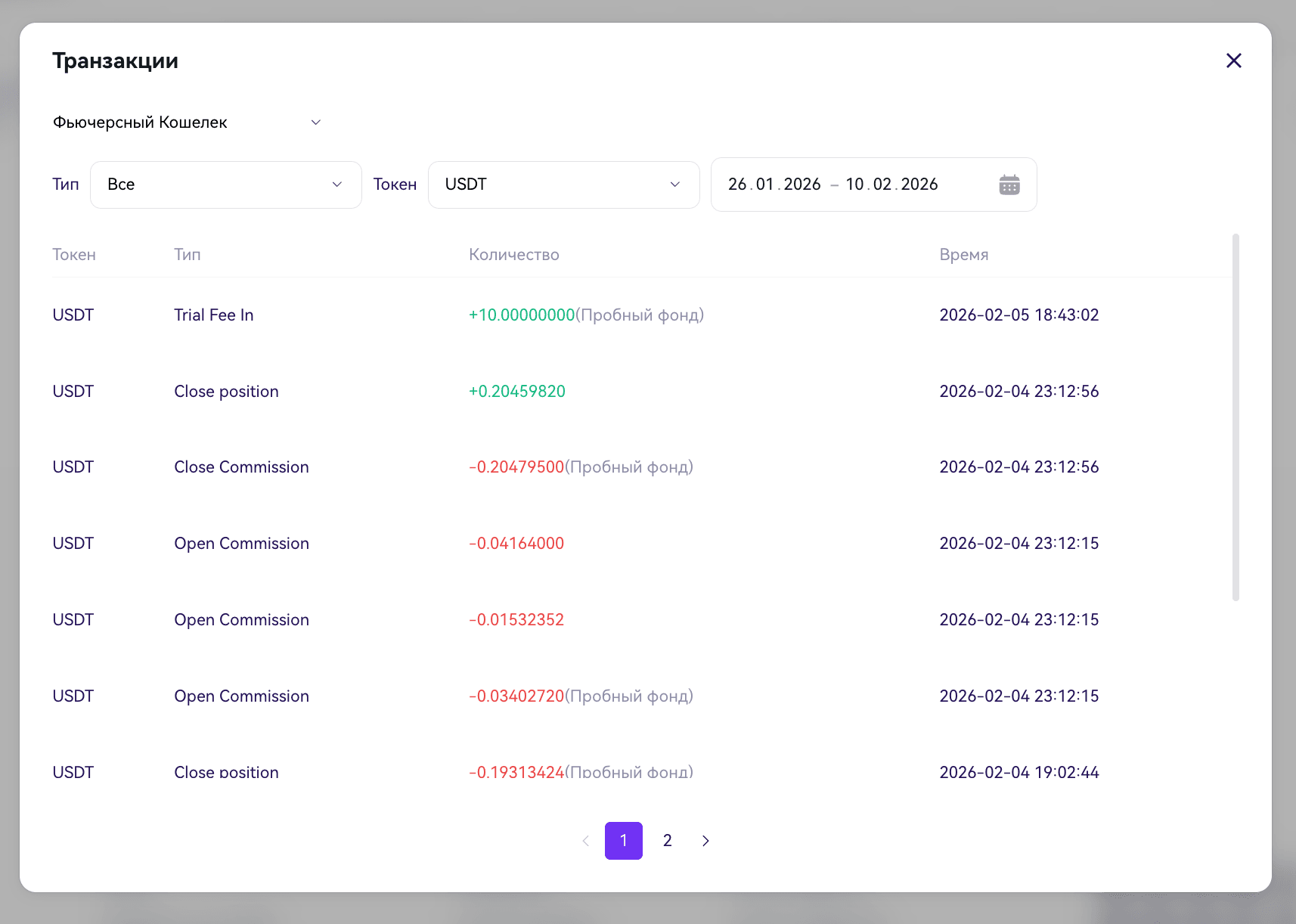
Task: Select page 1 in pagination
Action: click(x=624, y=841)
